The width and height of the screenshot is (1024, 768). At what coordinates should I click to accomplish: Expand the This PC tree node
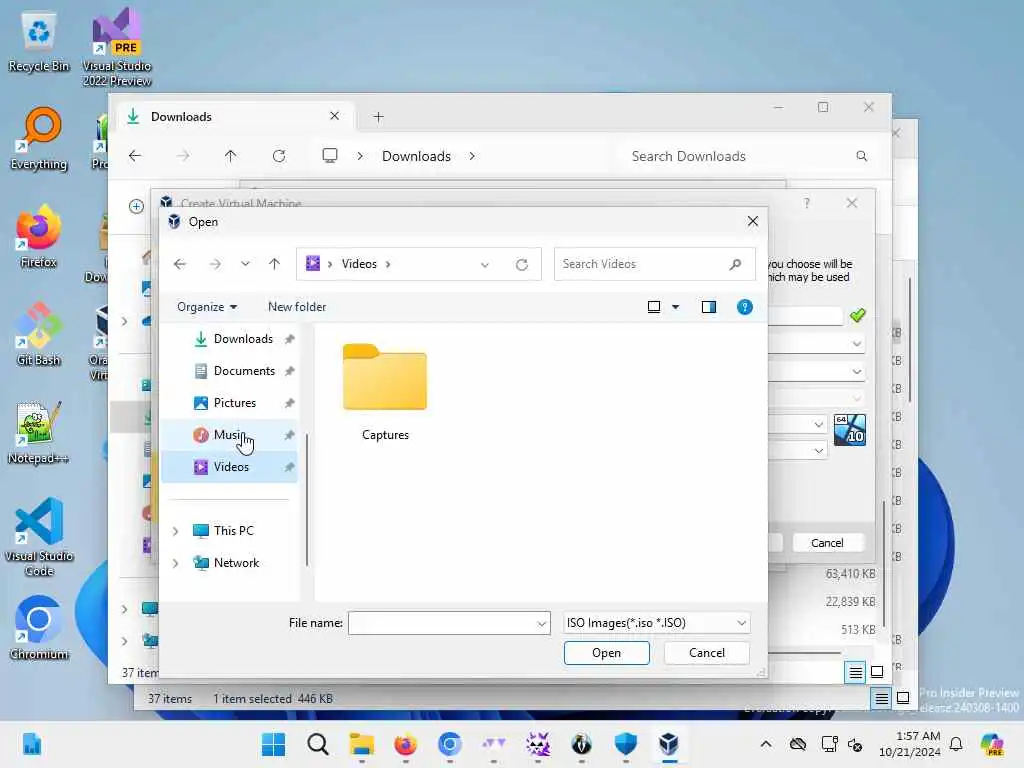(x=175, y=531)
